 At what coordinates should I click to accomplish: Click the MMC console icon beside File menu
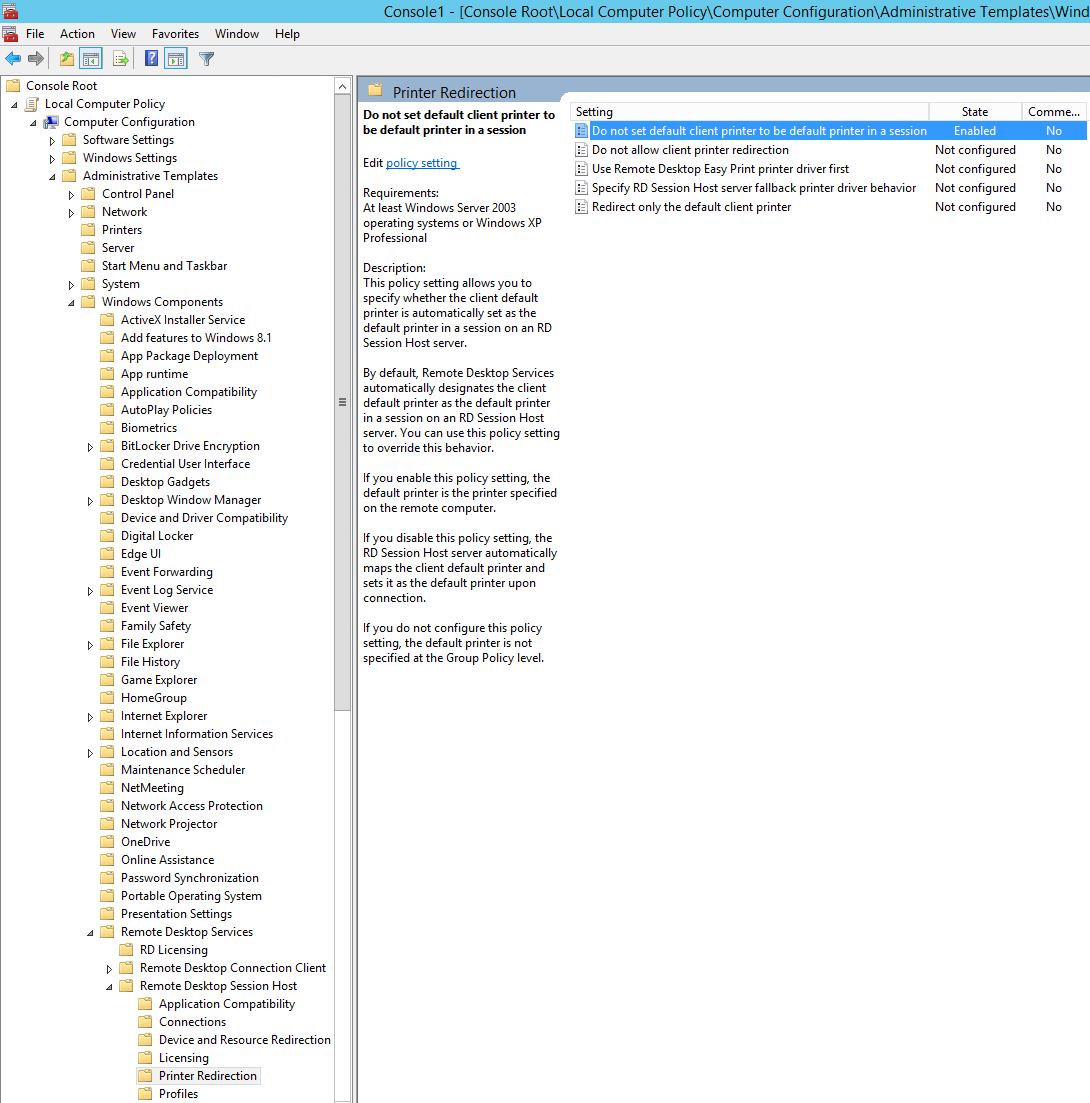[10, 34]
